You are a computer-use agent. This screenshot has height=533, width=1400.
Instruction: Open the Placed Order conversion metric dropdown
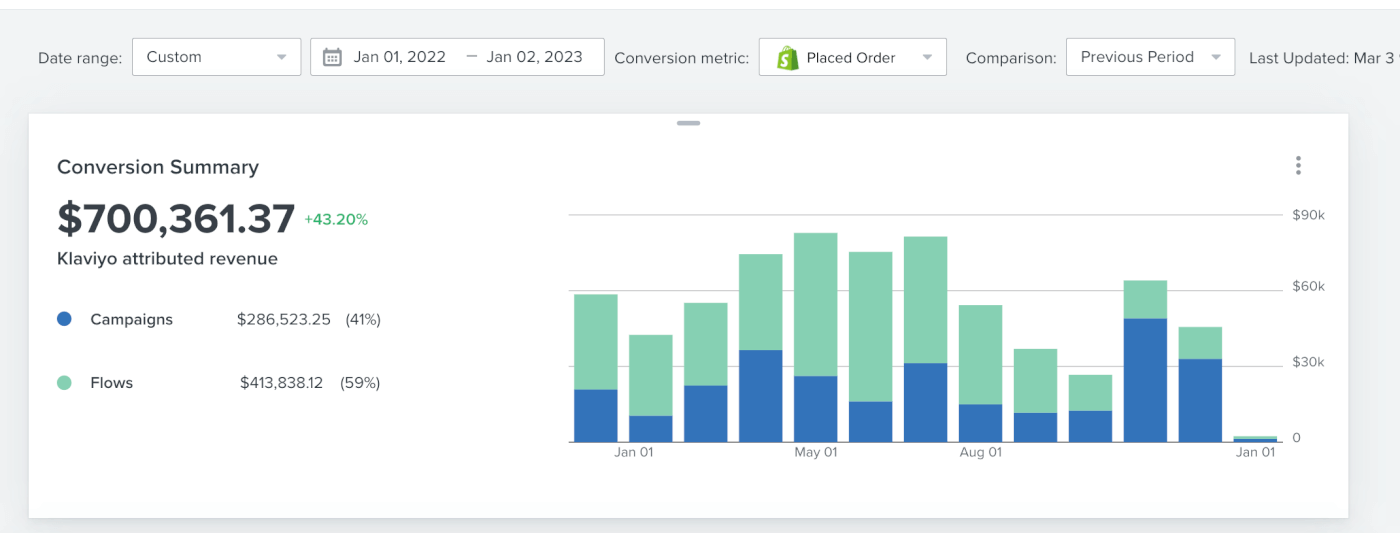852,57
